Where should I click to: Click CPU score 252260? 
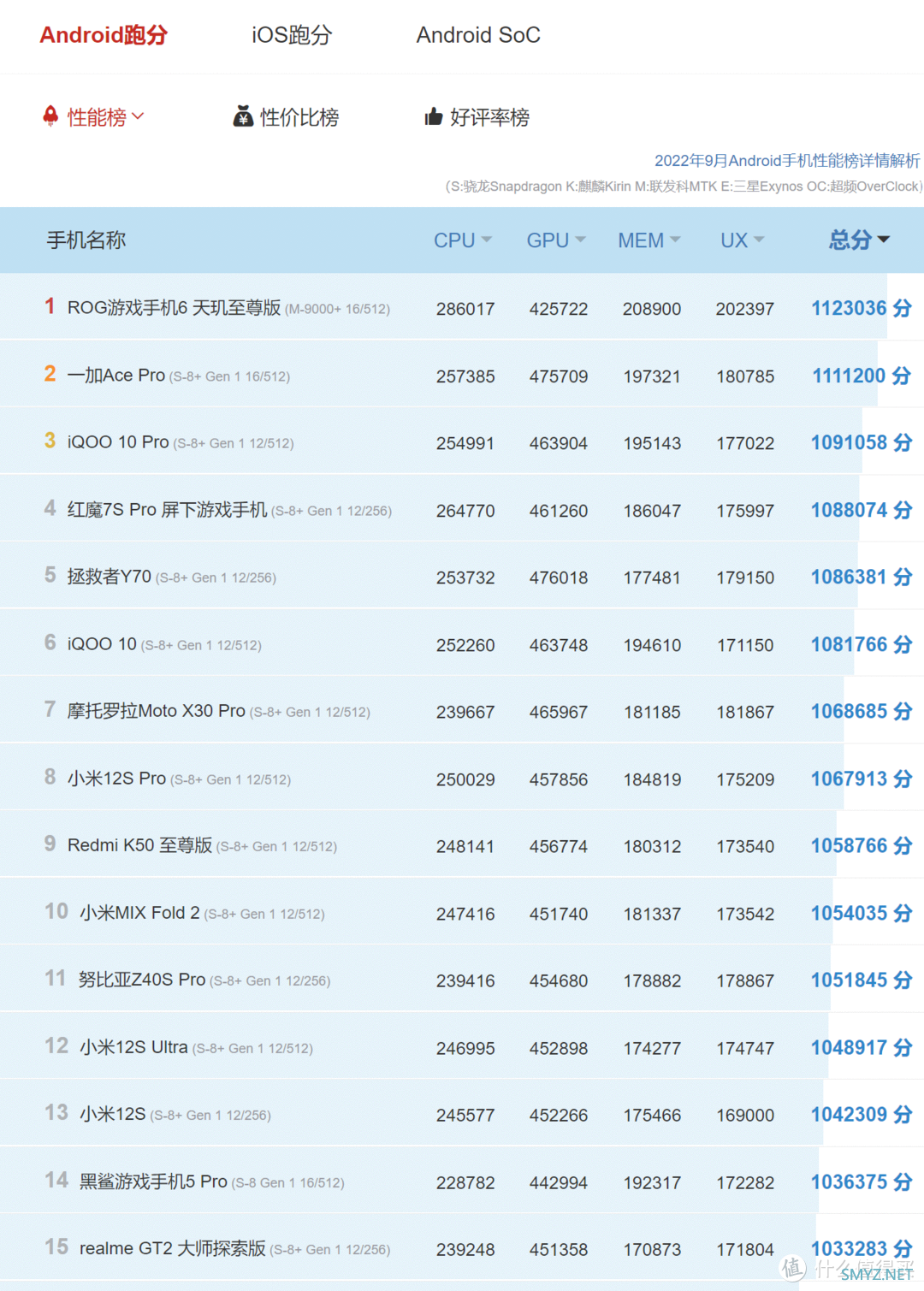coord(465,645)
